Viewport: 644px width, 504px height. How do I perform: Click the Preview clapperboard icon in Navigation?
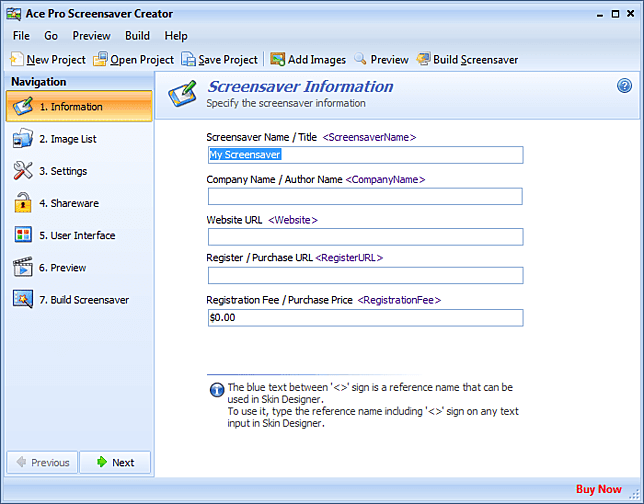[x=23, y=267]
